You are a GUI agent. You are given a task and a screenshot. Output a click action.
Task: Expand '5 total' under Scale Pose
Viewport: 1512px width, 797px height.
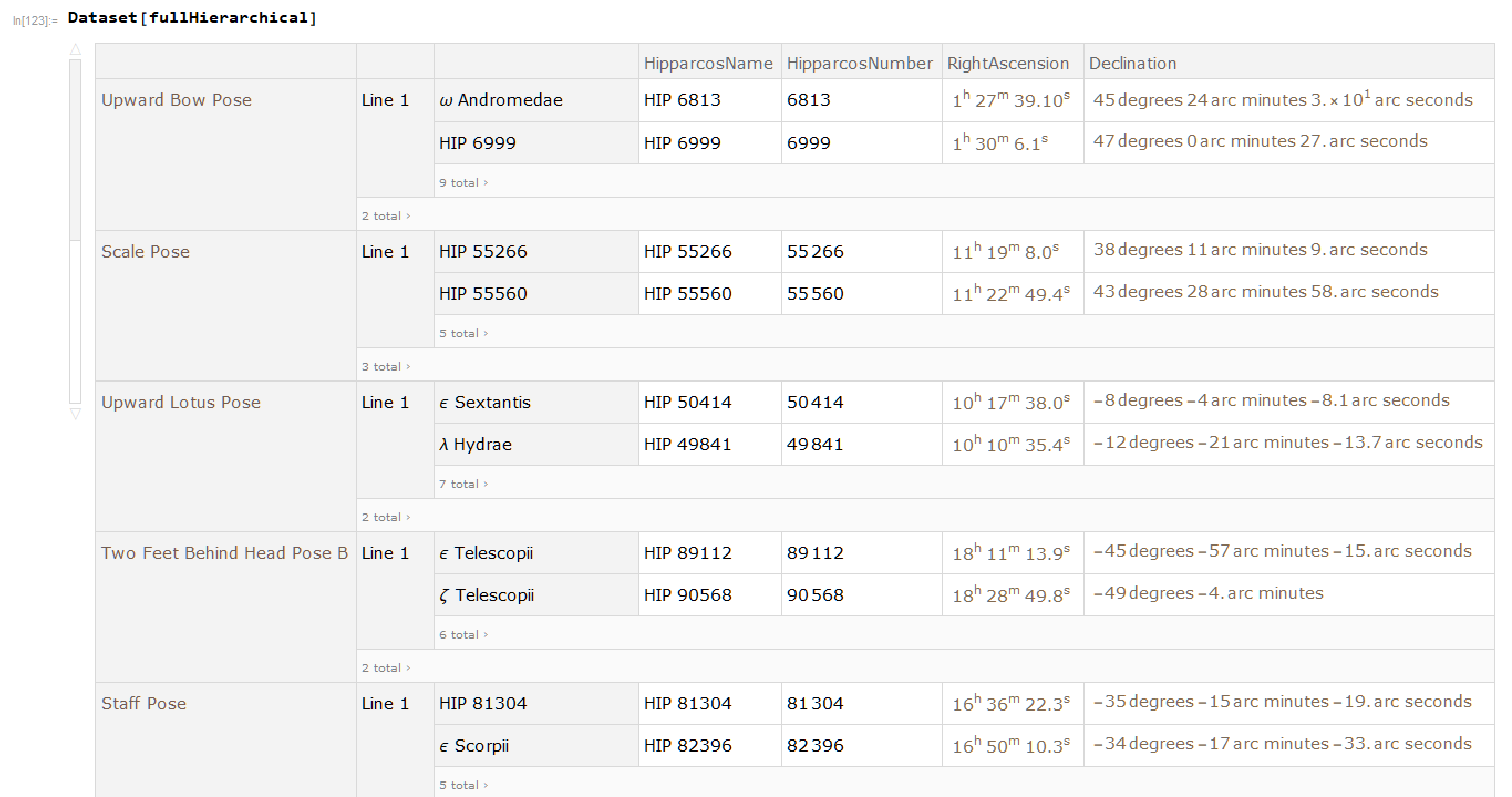click(464, 333)
